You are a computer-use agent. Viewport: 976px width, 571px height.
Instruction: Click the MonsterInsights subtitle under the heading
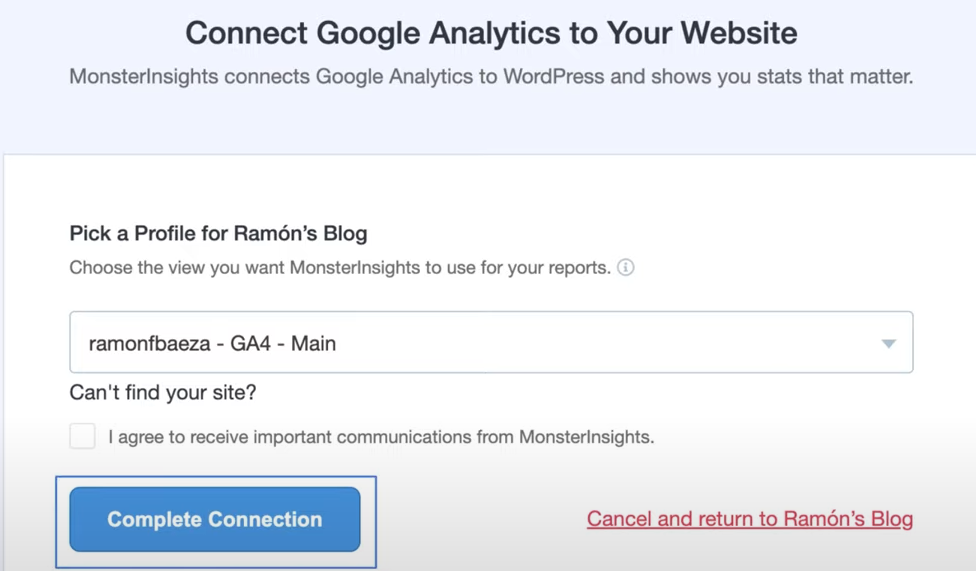pyautogui.click(x=491, y=77)
